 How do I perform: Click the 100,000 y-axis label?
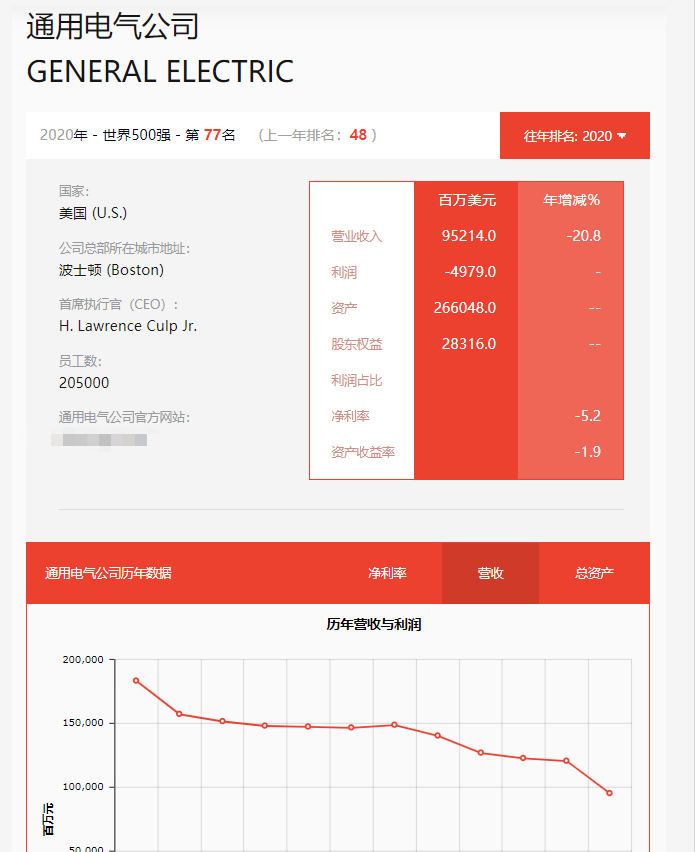pos(83,787)
